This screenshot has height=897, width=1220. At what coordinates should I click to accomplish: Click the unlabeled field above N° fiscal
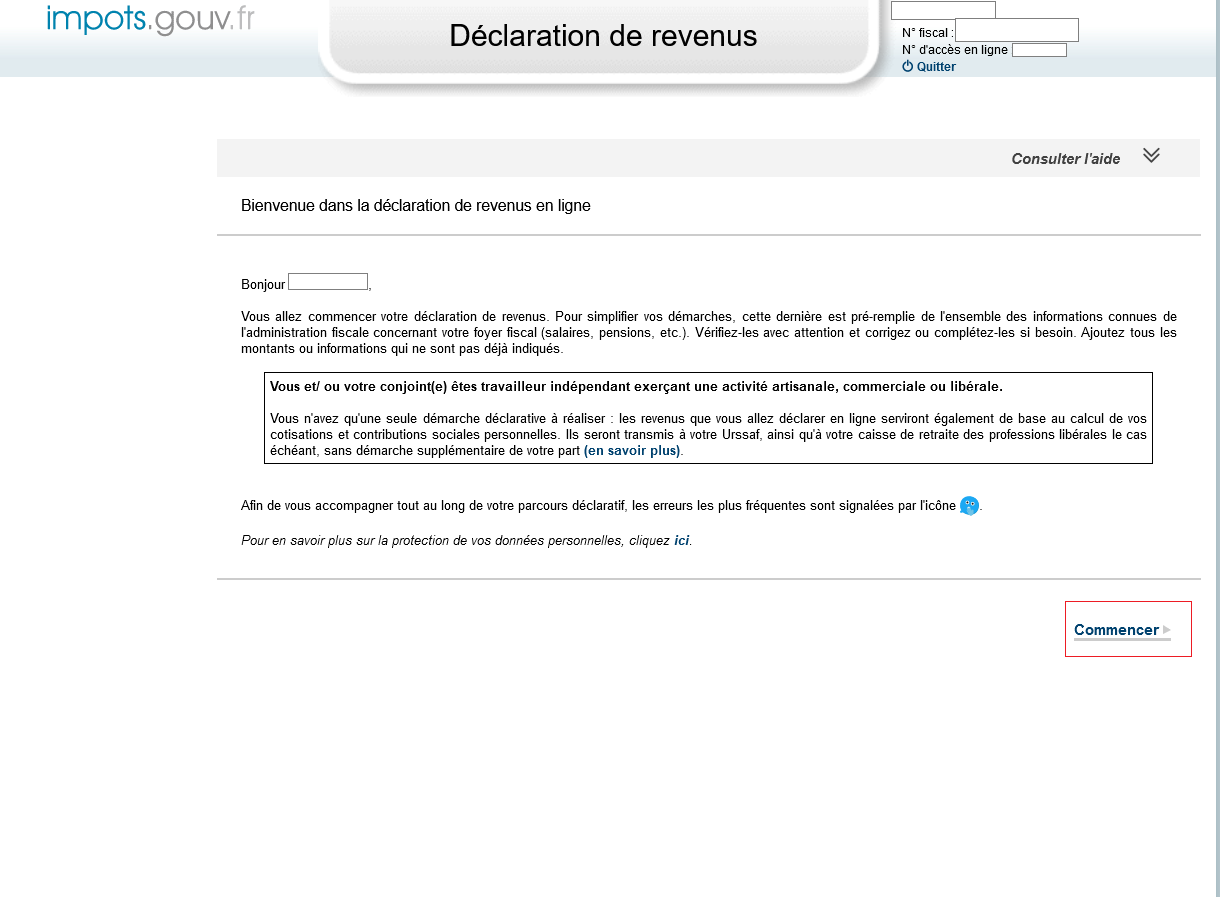(943, 10)
